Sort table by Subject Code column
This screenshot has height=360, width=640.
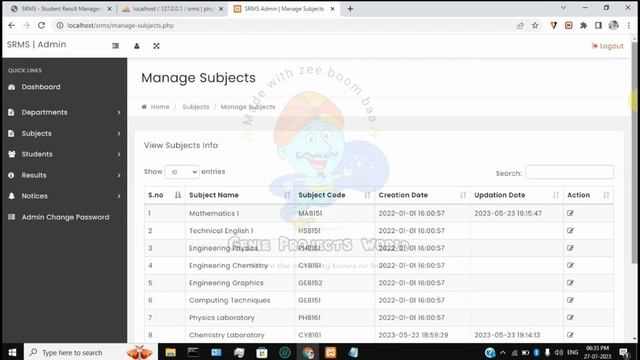pyautogui.click(x=334, y=195)
